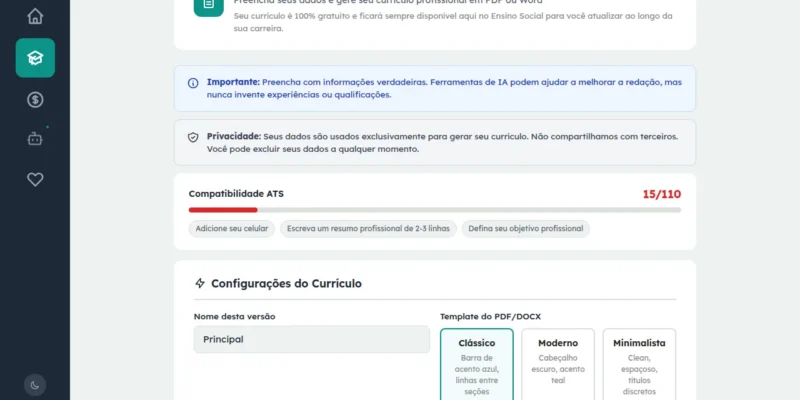
Task: Click the 'Configurações do Currículo' heading
Action: tap(286, 283)
